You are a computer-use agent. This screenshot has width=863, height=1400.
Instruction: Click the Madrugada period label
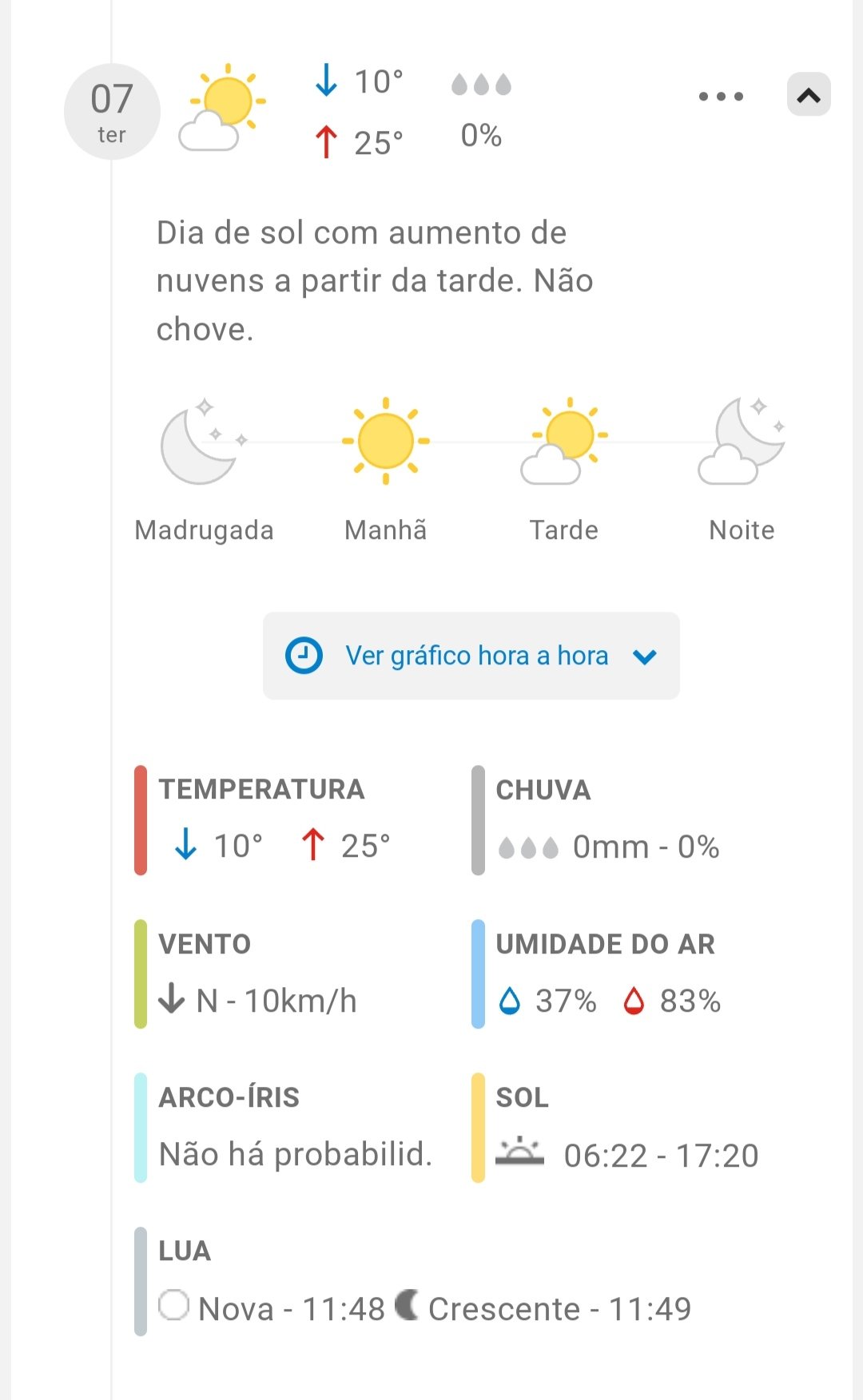[x=205, y=530]
